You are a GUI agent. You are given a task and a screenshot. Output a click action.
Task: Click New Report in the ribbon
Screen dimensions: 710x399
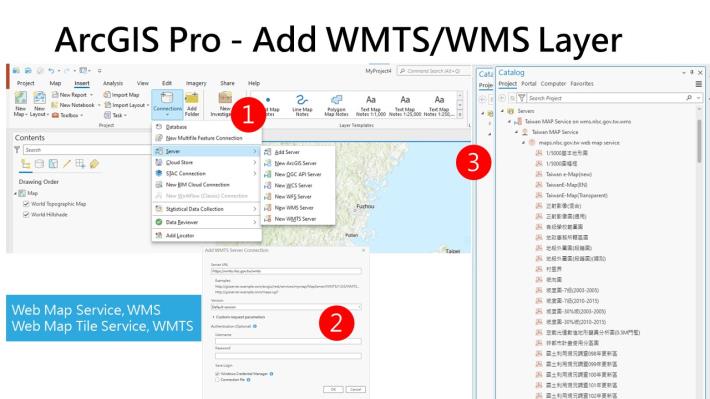72,95
